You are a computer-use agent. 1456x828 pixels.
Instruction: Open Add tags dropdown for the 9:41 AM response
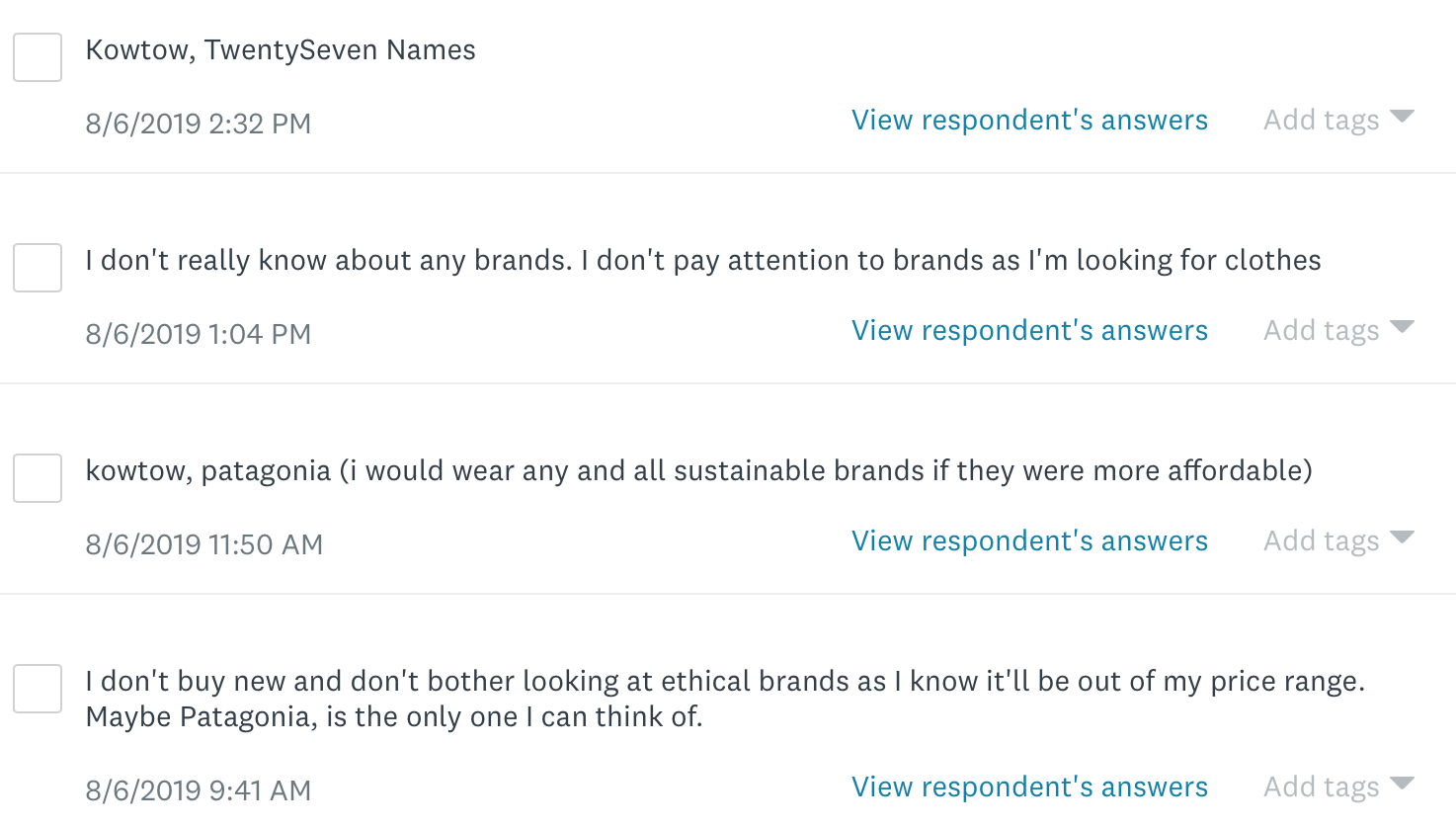coord(1338,787)
